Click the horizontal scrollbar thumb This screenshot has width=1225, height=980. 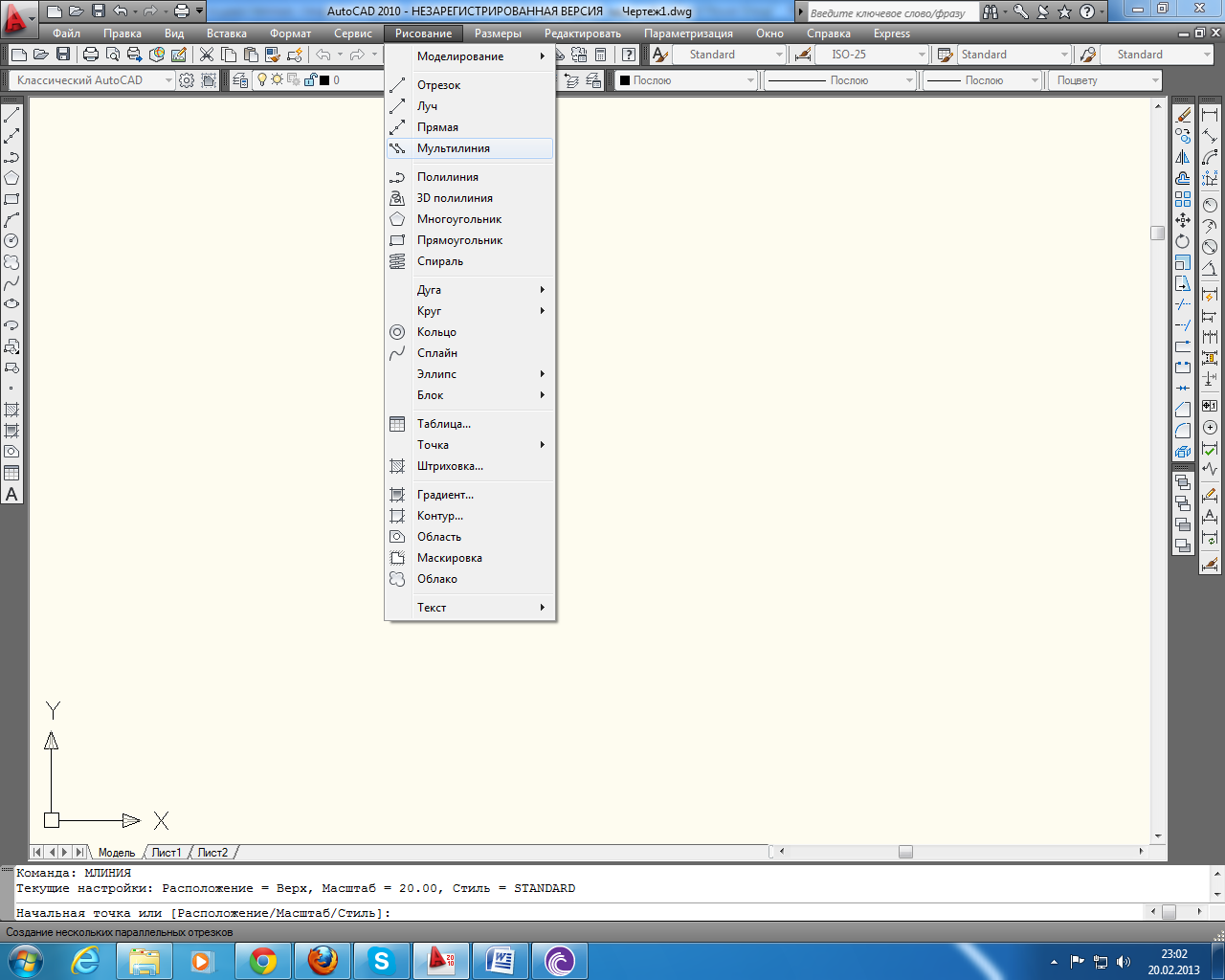tap(905, 852)
